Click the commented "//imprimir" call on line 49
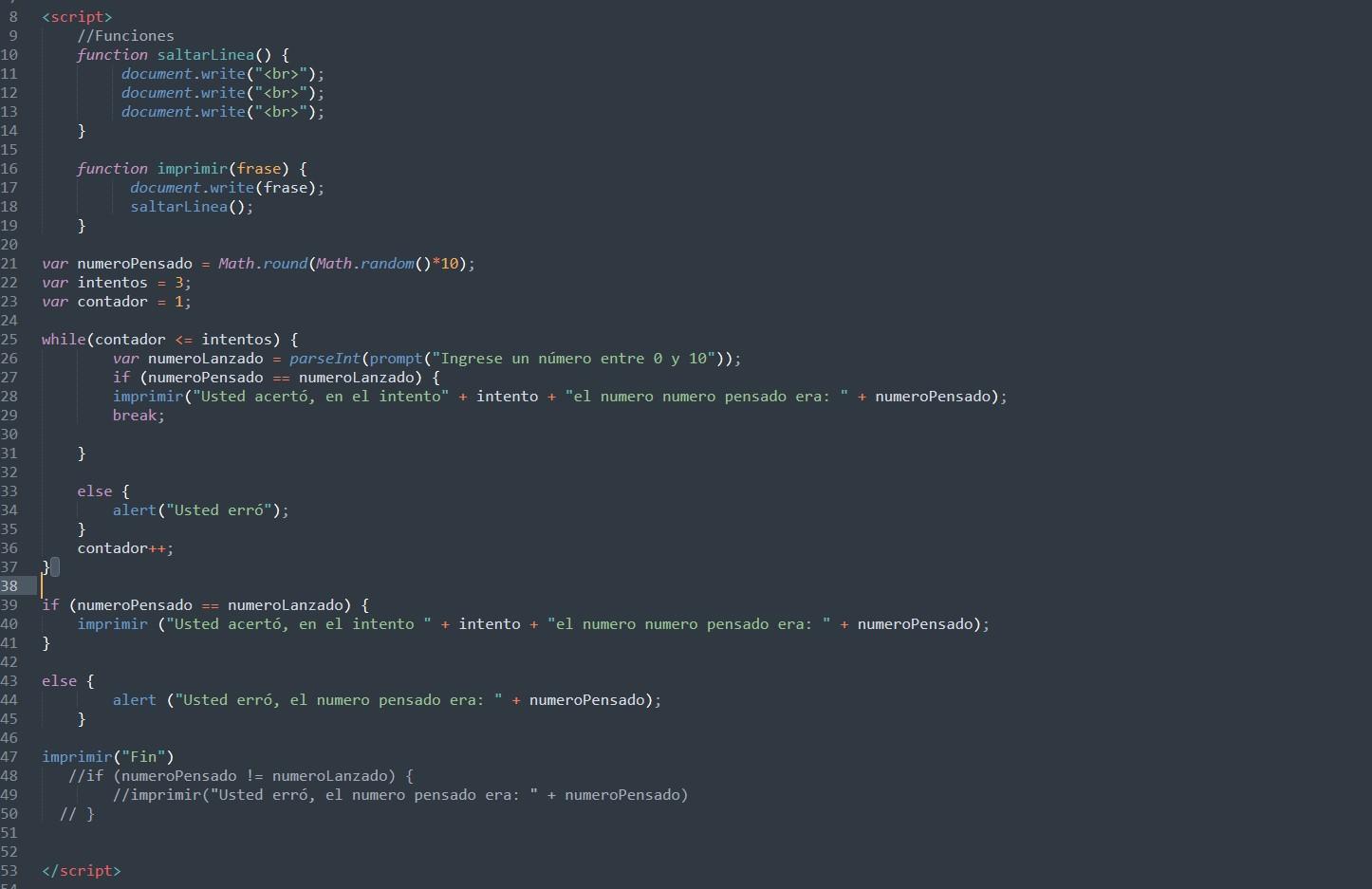Screen dimensions: 1372x889 coord(401,795)
